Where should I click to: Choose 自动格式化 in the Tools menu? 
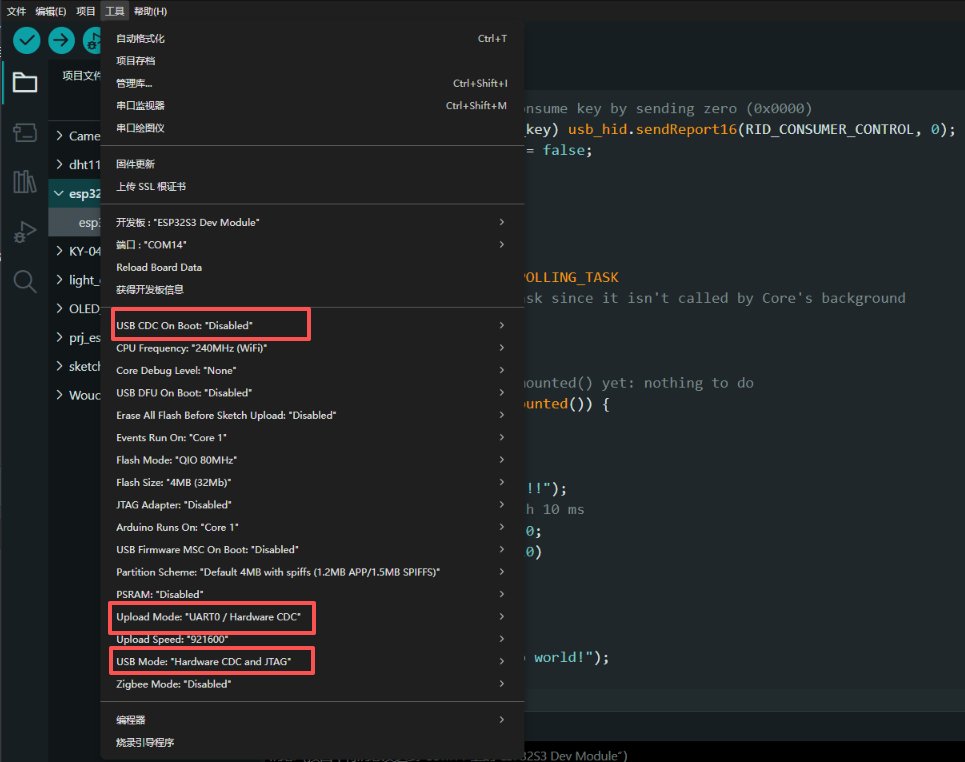point(140,38)
